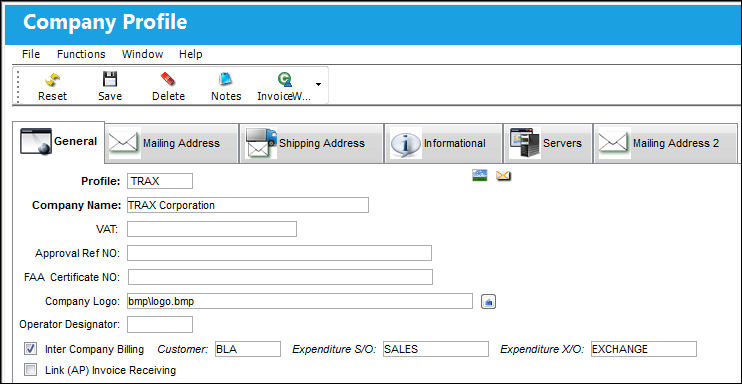Switch to the Informational tab
Image resolution: width=742 pixels, height=384 pixels.
[x=443, y=143]
